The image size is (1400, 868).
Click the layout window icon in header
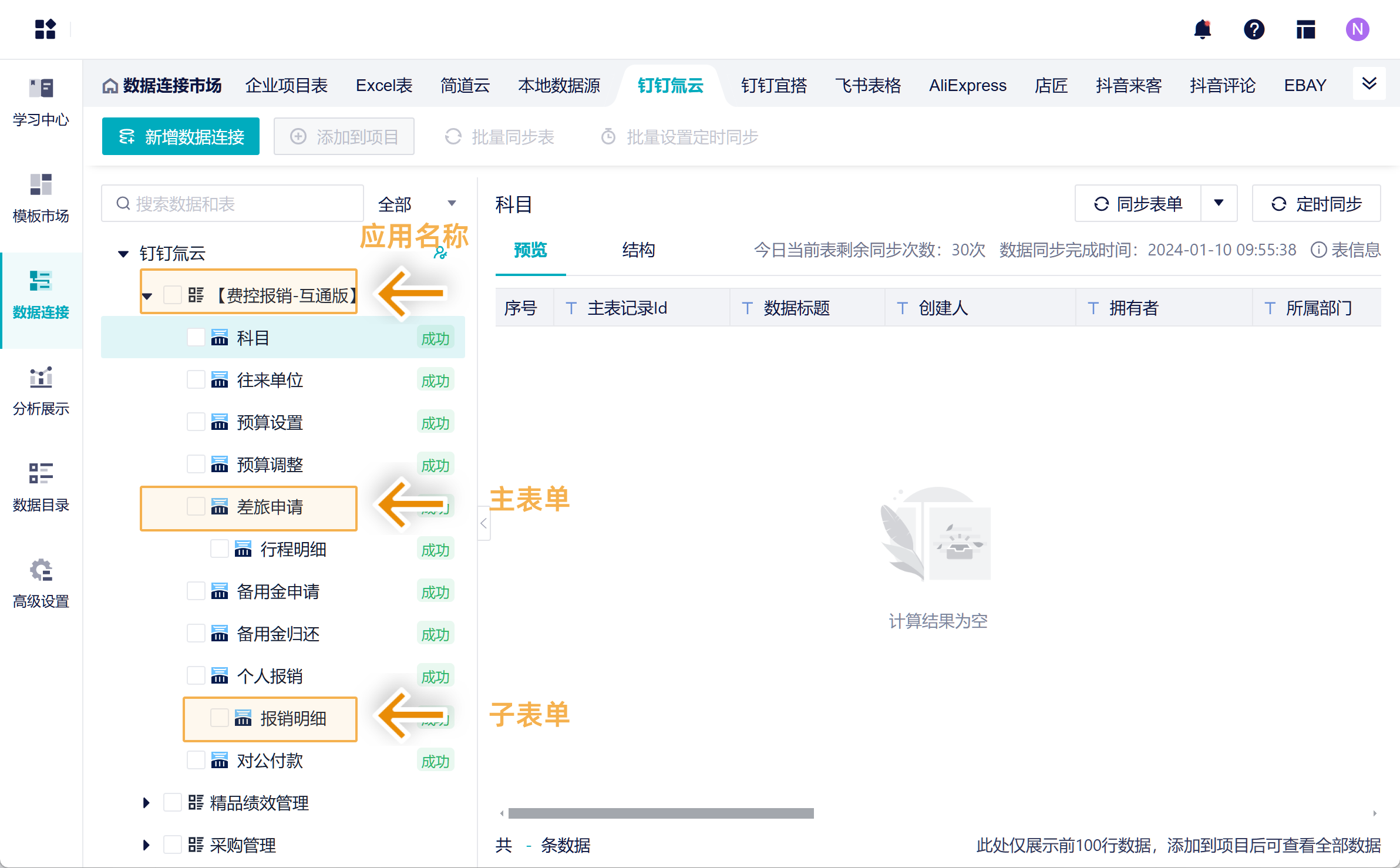click(1305, 29)
